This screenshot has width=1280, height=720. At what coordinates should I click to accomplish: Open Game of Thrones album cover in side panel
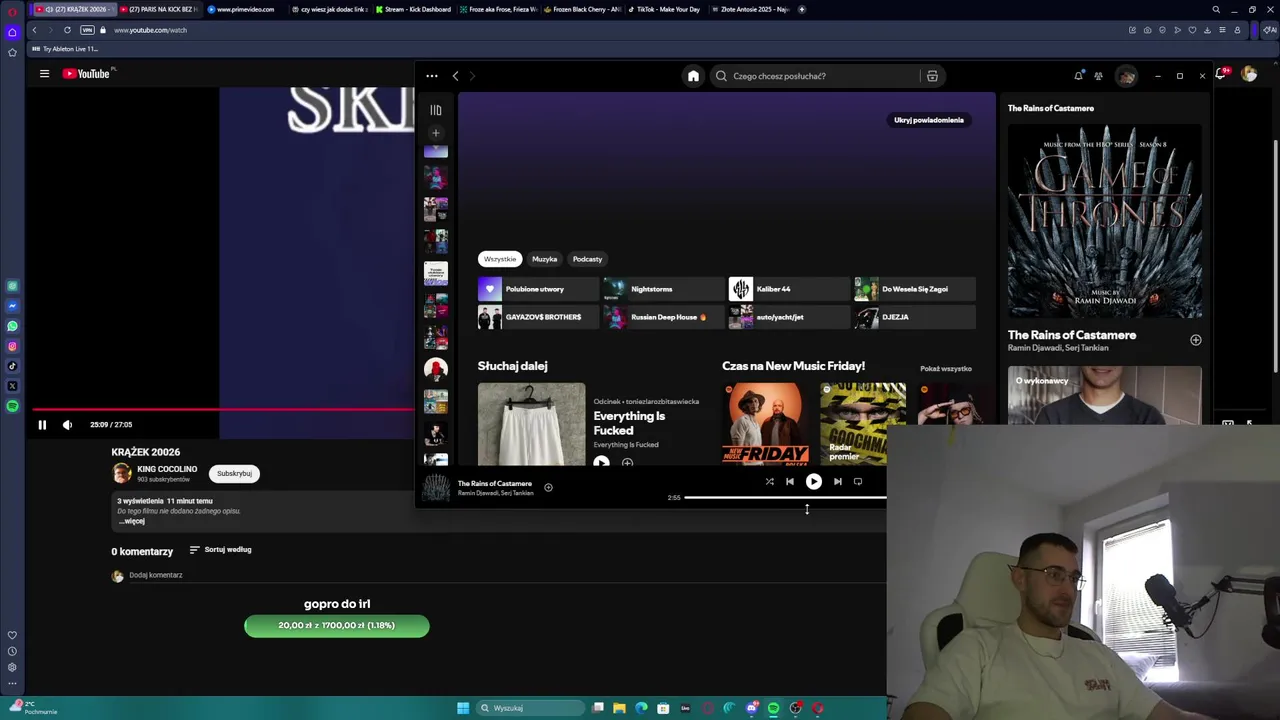tap(1104, 221)
